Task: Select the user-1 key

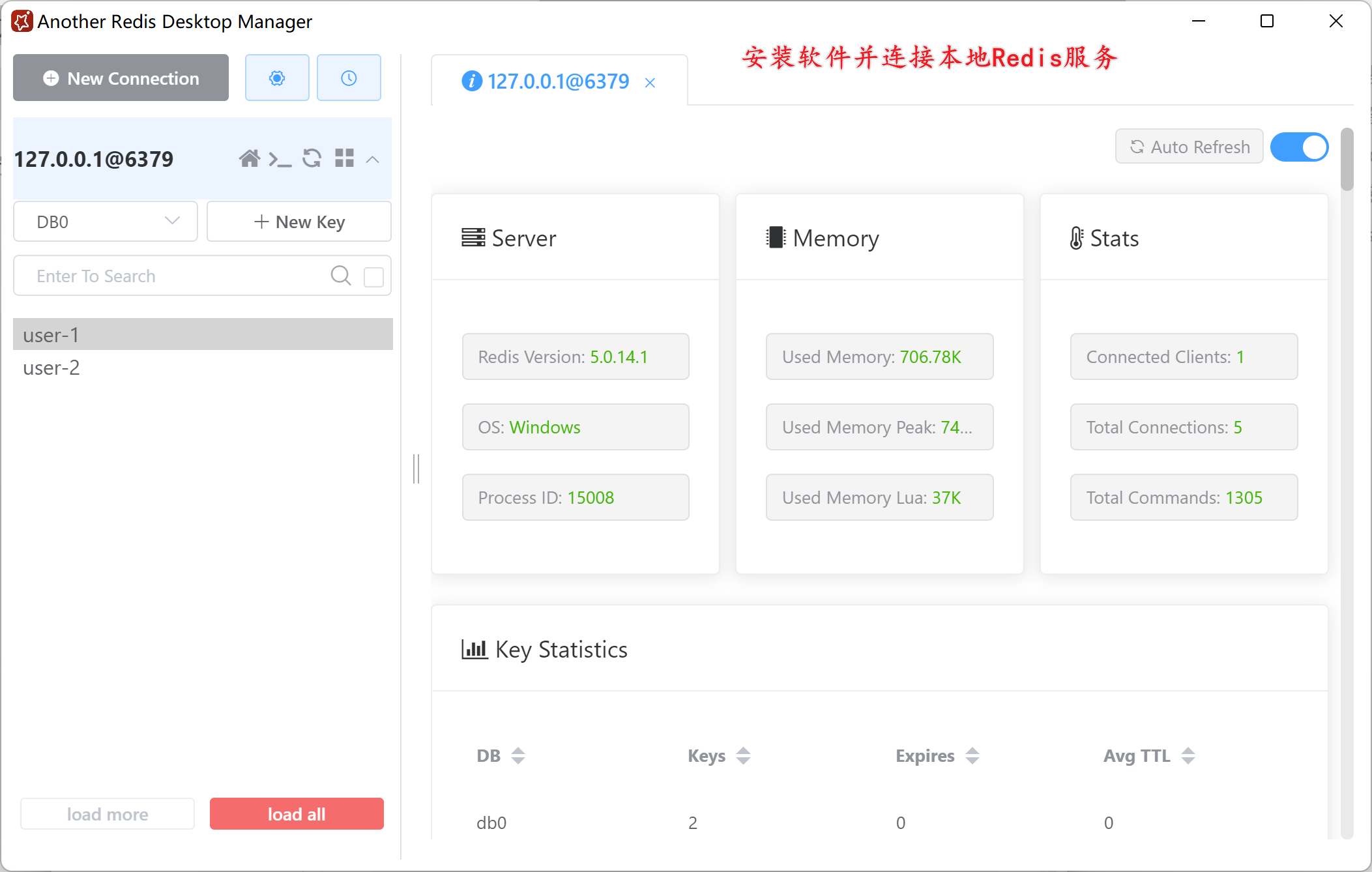Action: coord(203,334)
